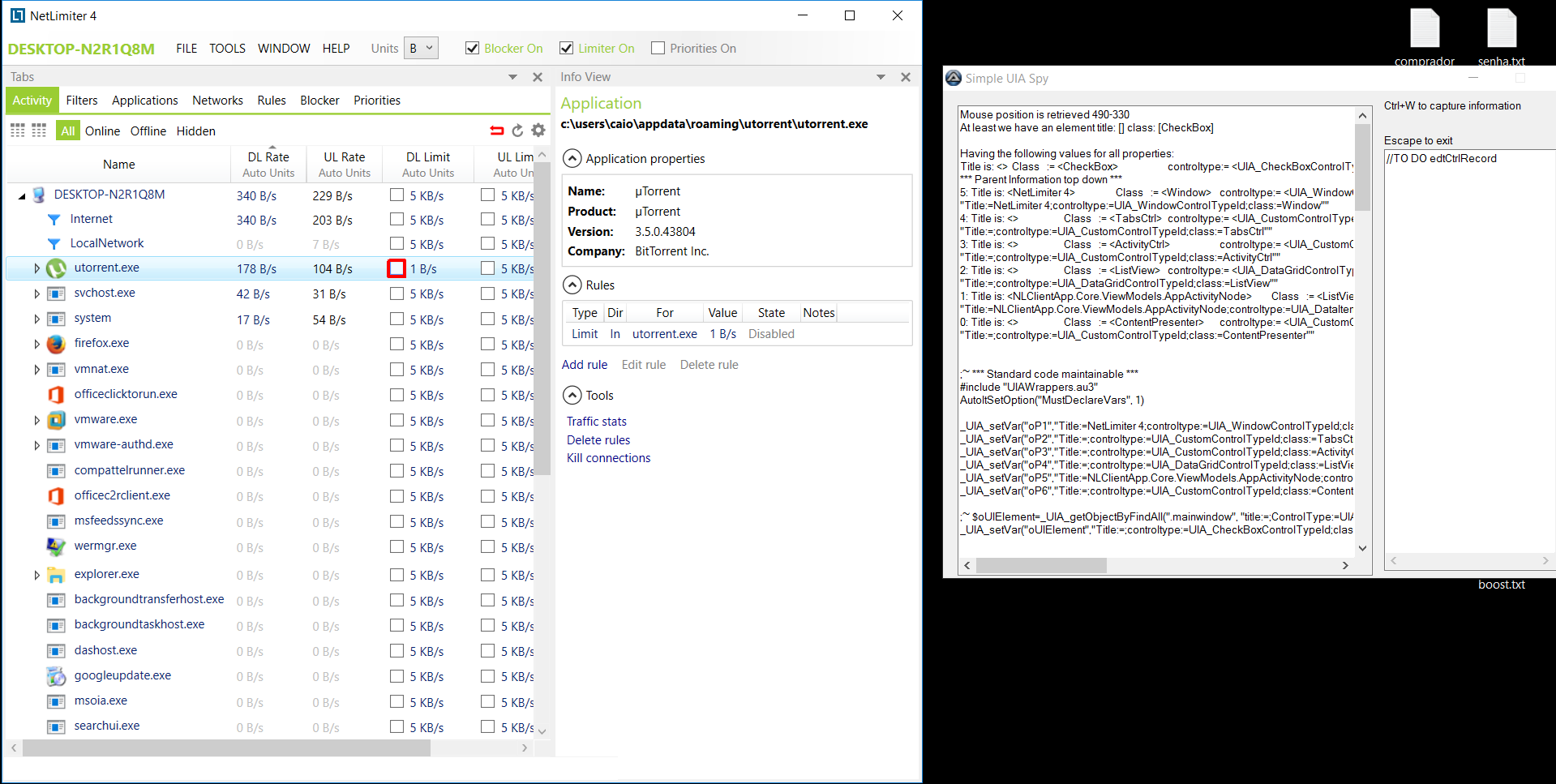This screenshot has width=1556, height=784.
Task: Click the explorer.exe folder icon
Action: pos(56,575)
